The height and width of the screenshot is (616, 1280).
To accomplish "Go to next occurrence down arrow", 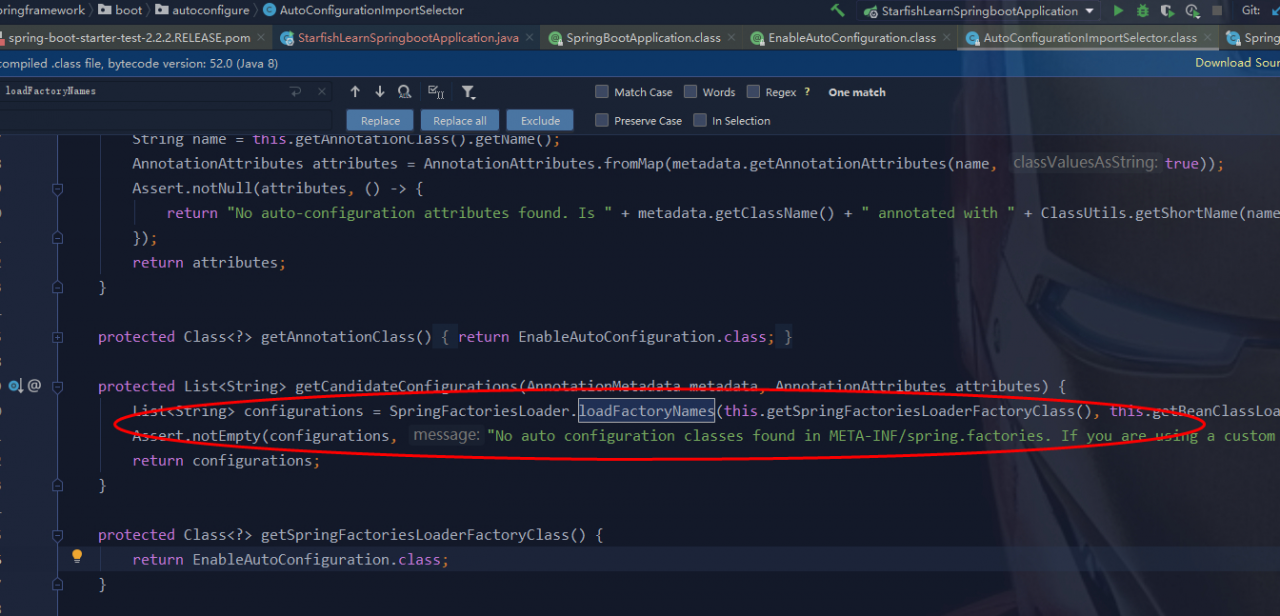I will click(x=380, y=92).
